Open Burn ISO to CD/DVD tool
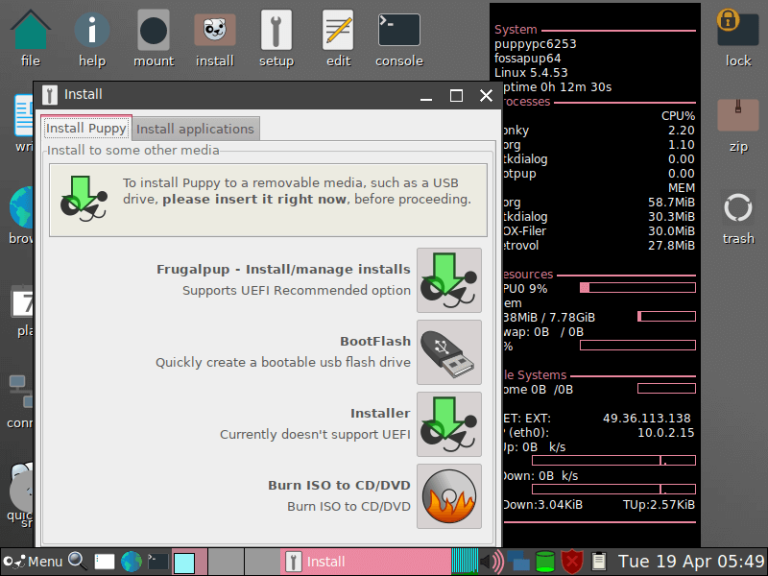 coord(448,496)
